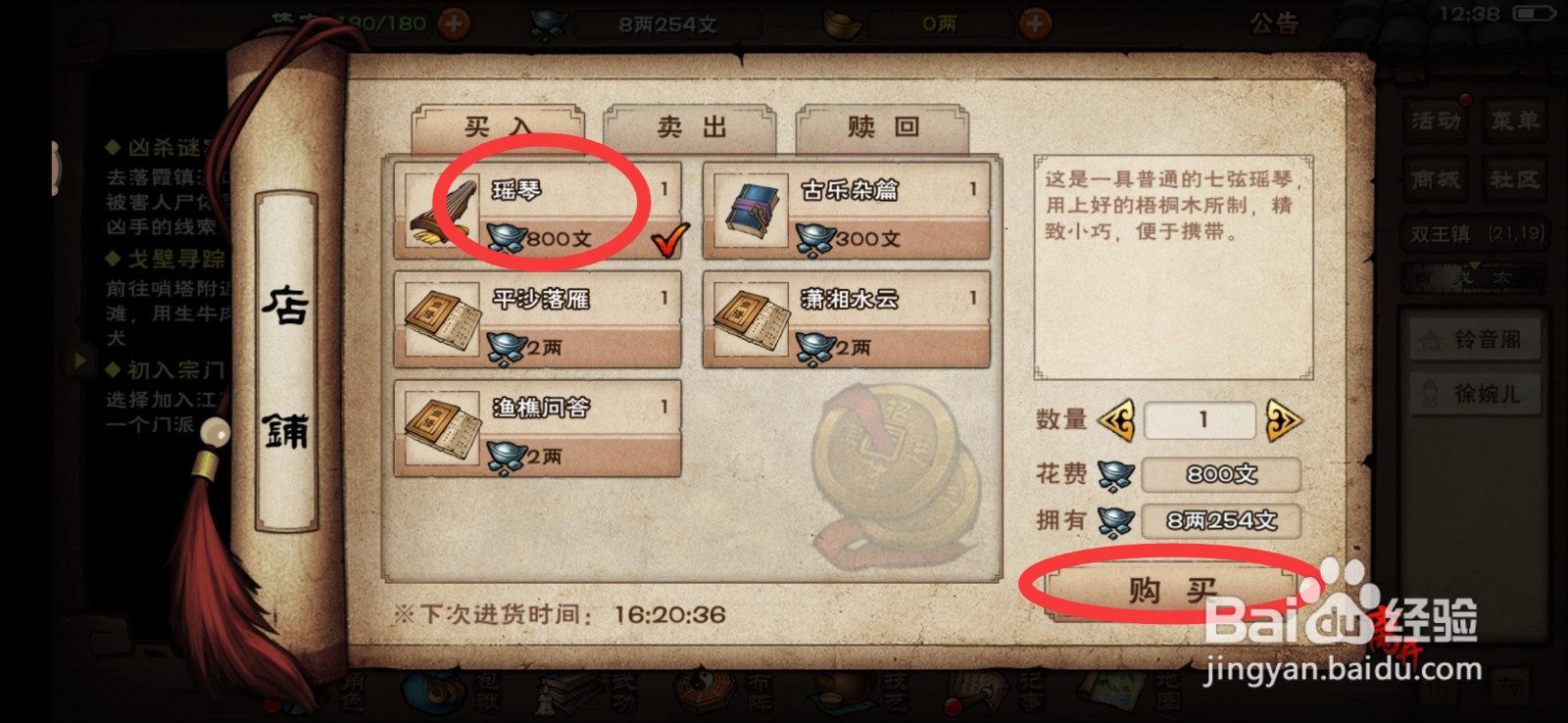This screenshot has width=1568, height=723.
Task: Click the 购买 purchase button
Action: pos(1171,590)
